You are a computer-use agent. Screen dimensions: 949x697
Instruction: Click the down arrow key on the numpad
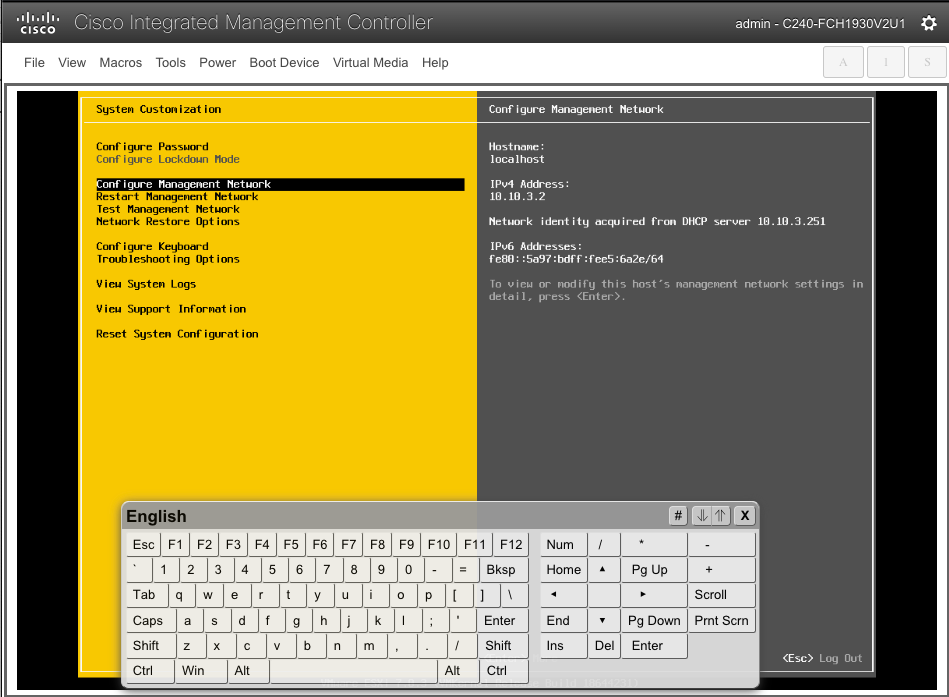(x=603, y=620)
